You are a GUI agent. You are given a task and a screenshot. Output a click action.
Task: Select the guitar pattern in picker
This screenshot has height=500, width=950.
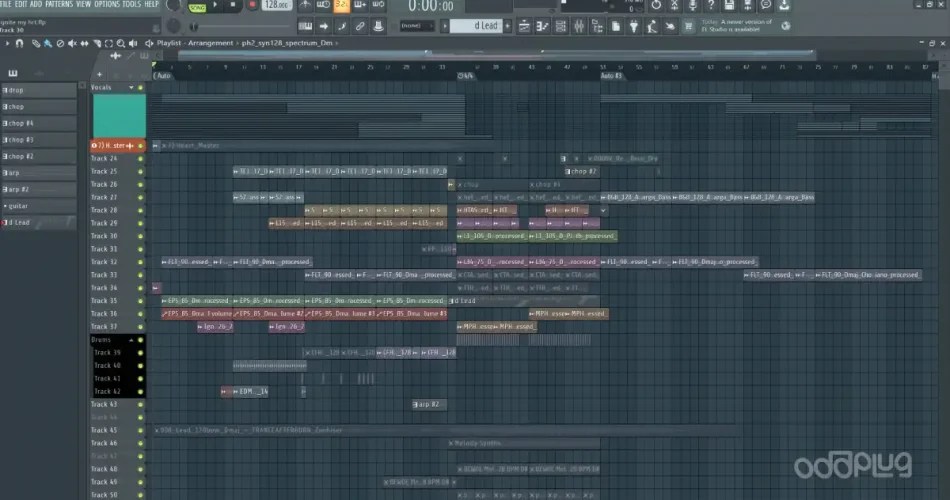pyautogui.click(x=39, y=206)
